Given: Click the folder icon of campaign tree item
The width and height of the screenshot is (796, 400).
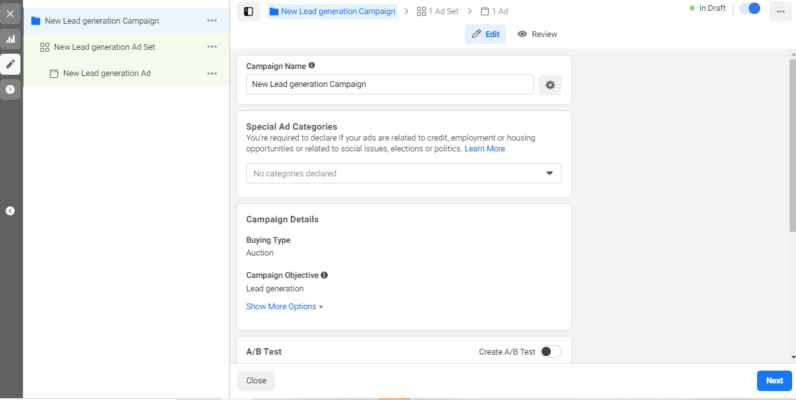Looking at the screenshot, I should 36,21.
